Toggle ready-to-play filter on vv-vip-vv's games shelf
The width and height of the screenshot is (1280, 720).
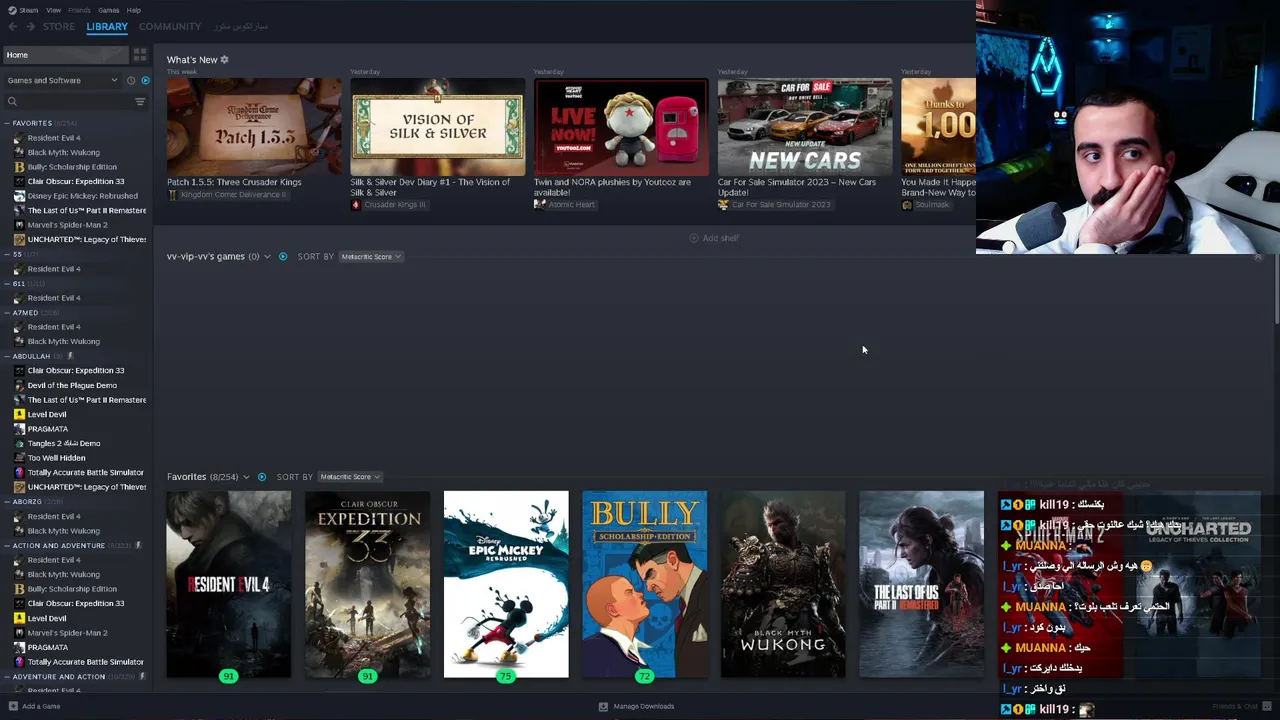pos(283,257)
